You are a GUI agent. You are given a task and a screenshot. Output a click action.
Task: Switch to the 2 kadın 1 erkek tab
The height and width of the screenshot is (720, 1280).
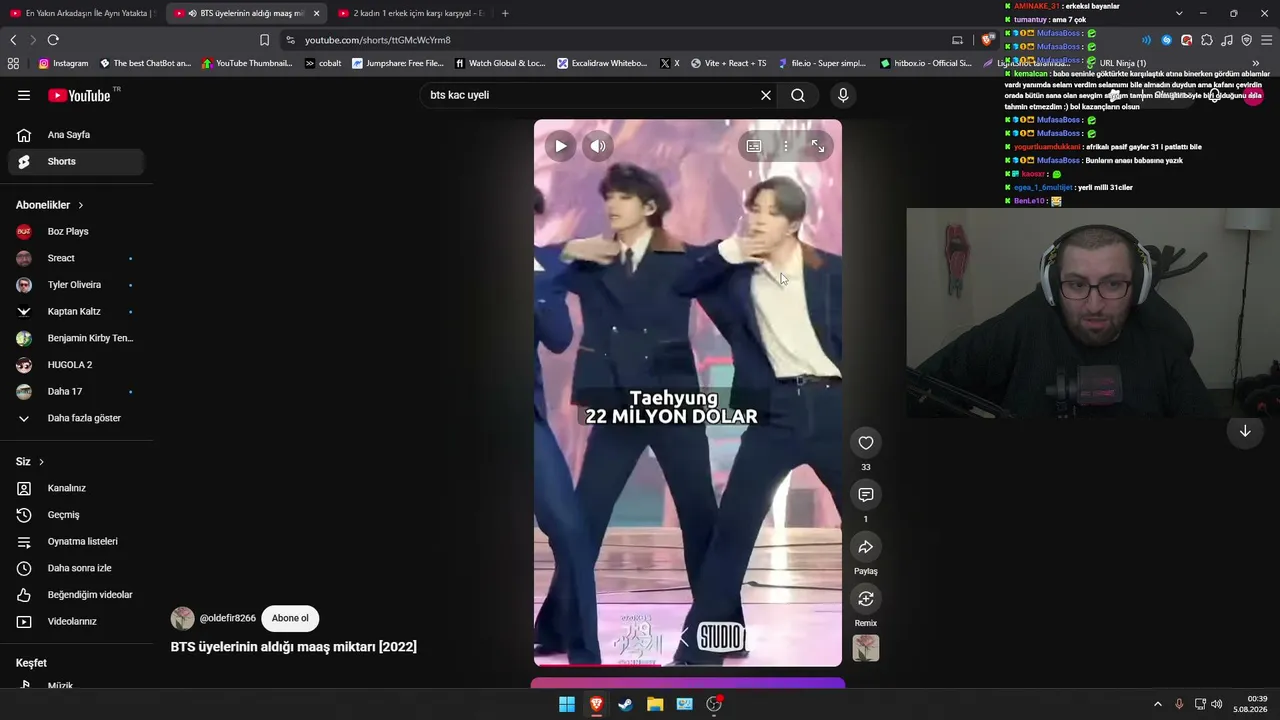(x=410, y=13)
